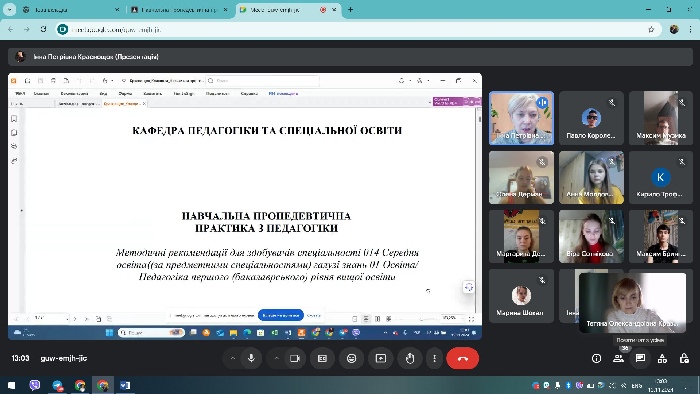Toggle the camera on or off

coord(295,358)
